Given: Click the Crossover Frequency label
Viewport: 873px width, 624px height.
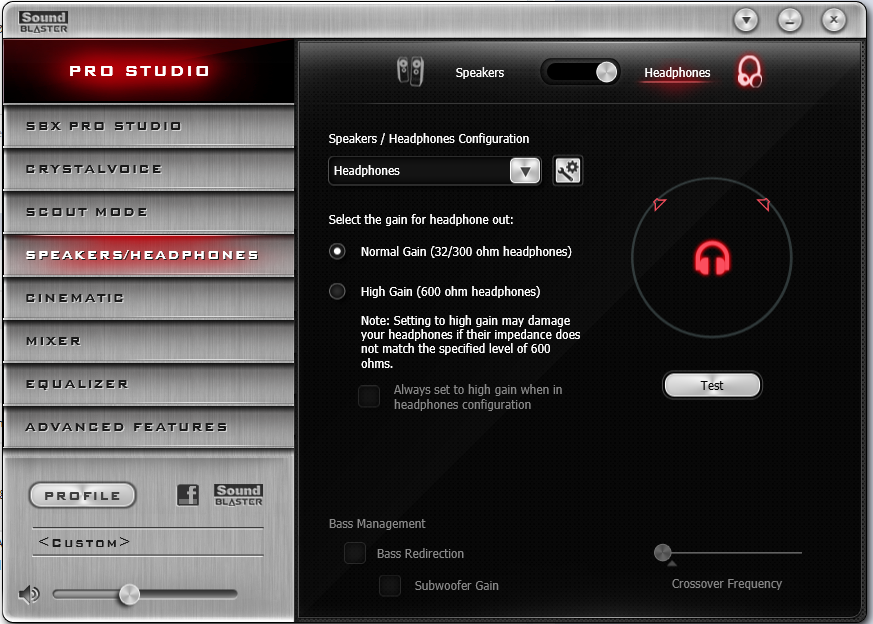Looking at the screenshot, I should 727,584.
